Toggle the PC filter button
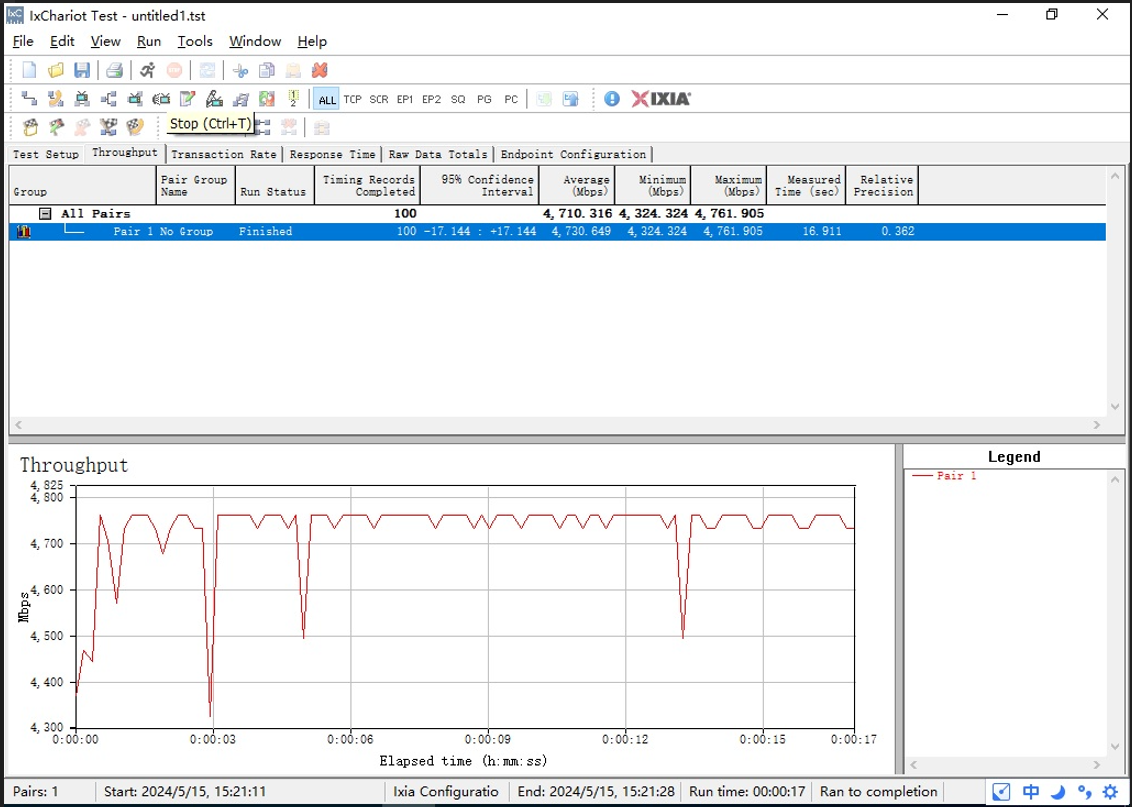Image resolution: width=1132 pixels, height=807 pixels. click(510, 99)
